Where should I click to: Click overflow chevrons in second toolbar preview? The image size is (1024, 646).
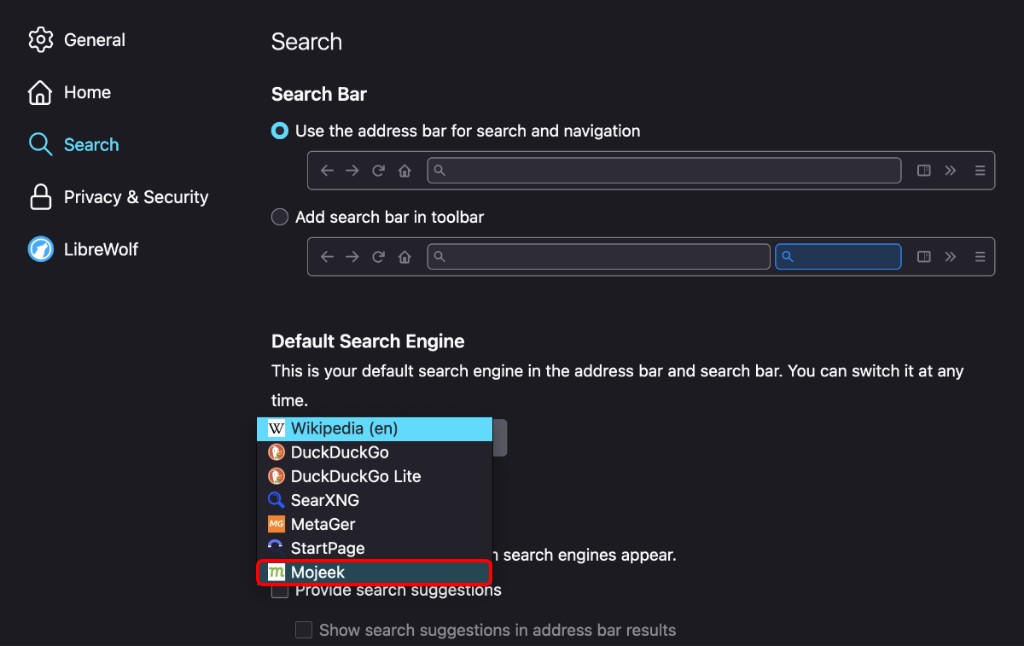[x=950, y=257]
